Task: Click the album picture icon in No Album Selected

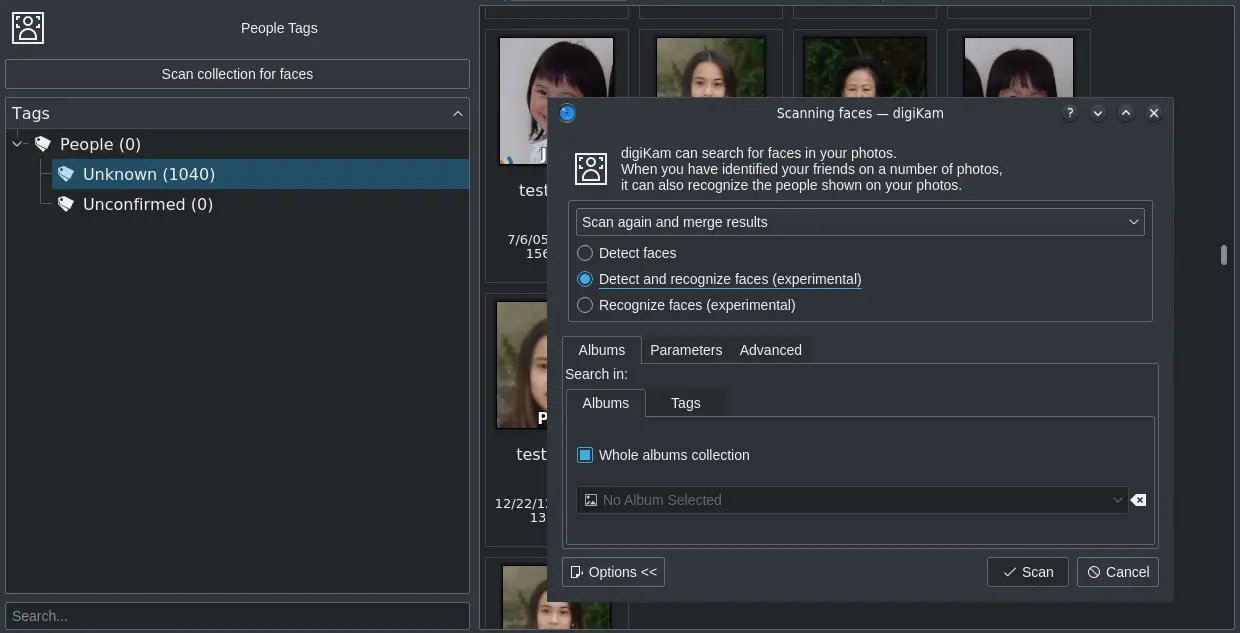Action: (x=590, y=499)
